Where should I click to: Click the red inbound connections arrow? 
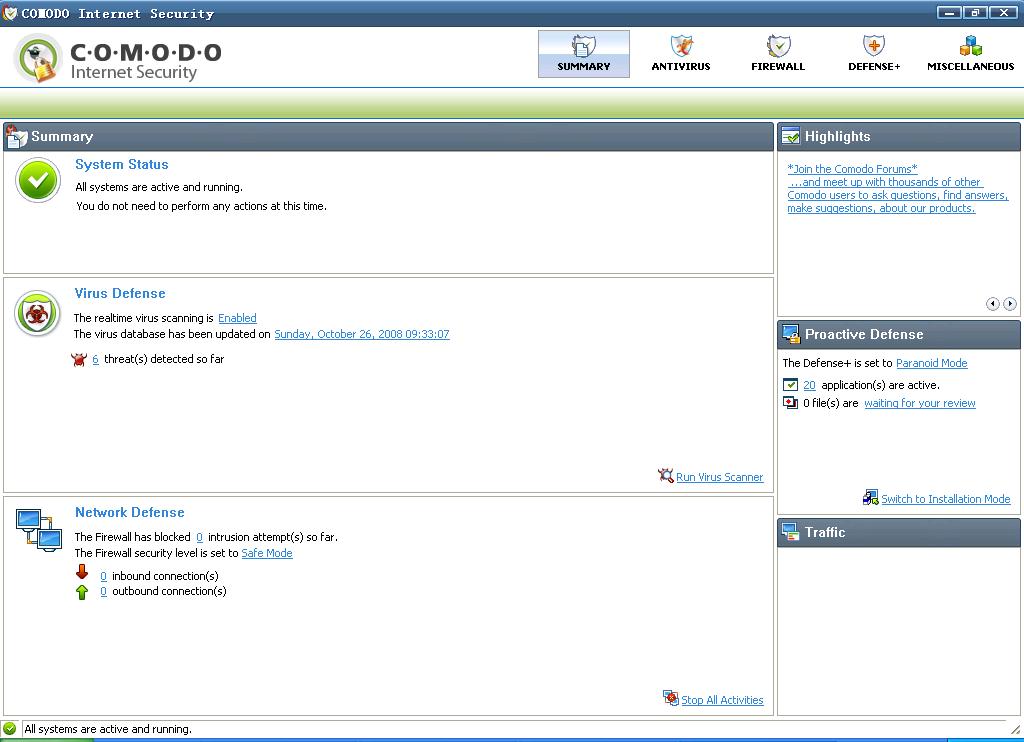point(82,572)
